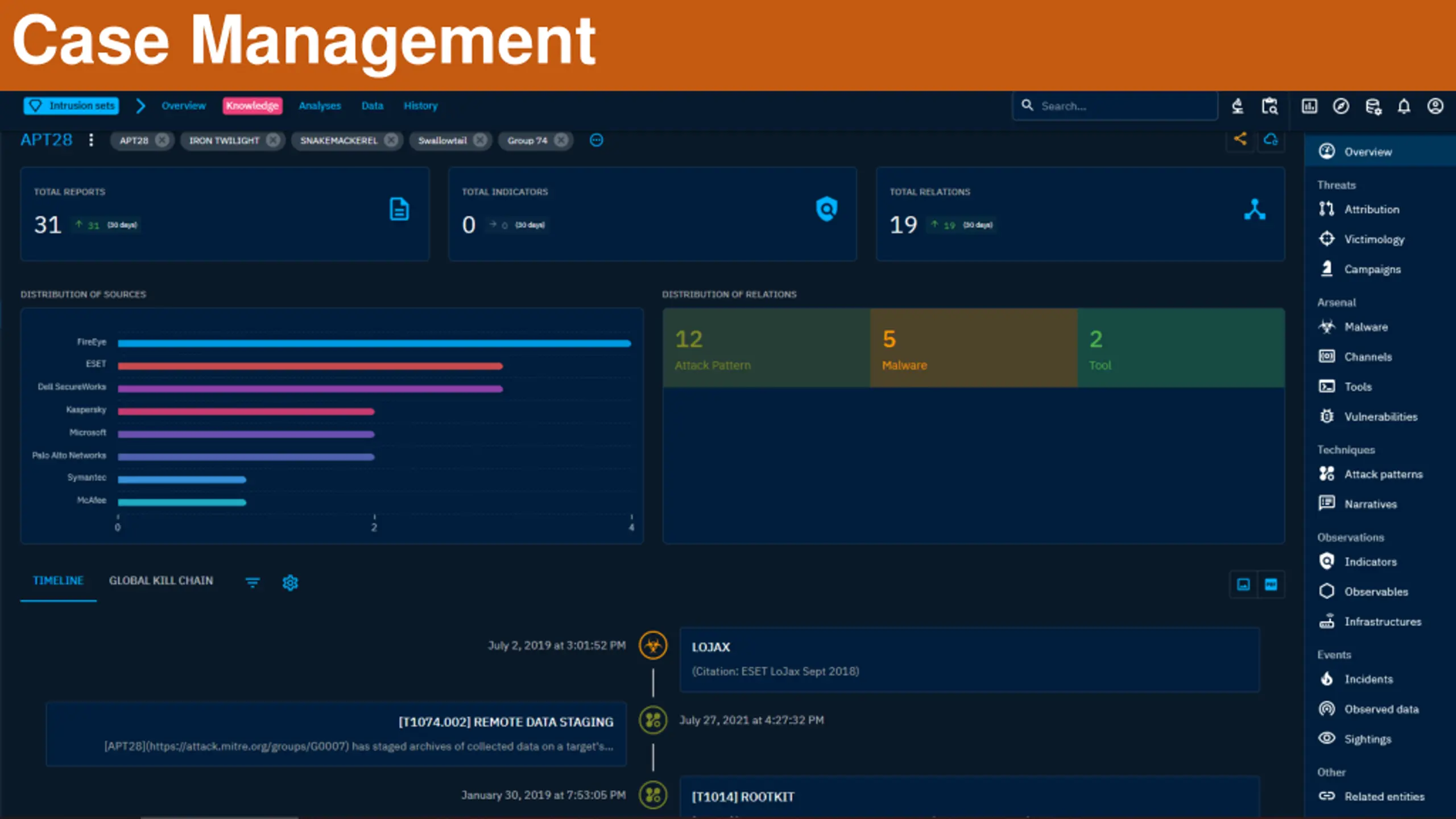Open the Analyses tab
The width and height of the screenshot is (1456, 819).
pyautogui.click(x=320, y=106)
